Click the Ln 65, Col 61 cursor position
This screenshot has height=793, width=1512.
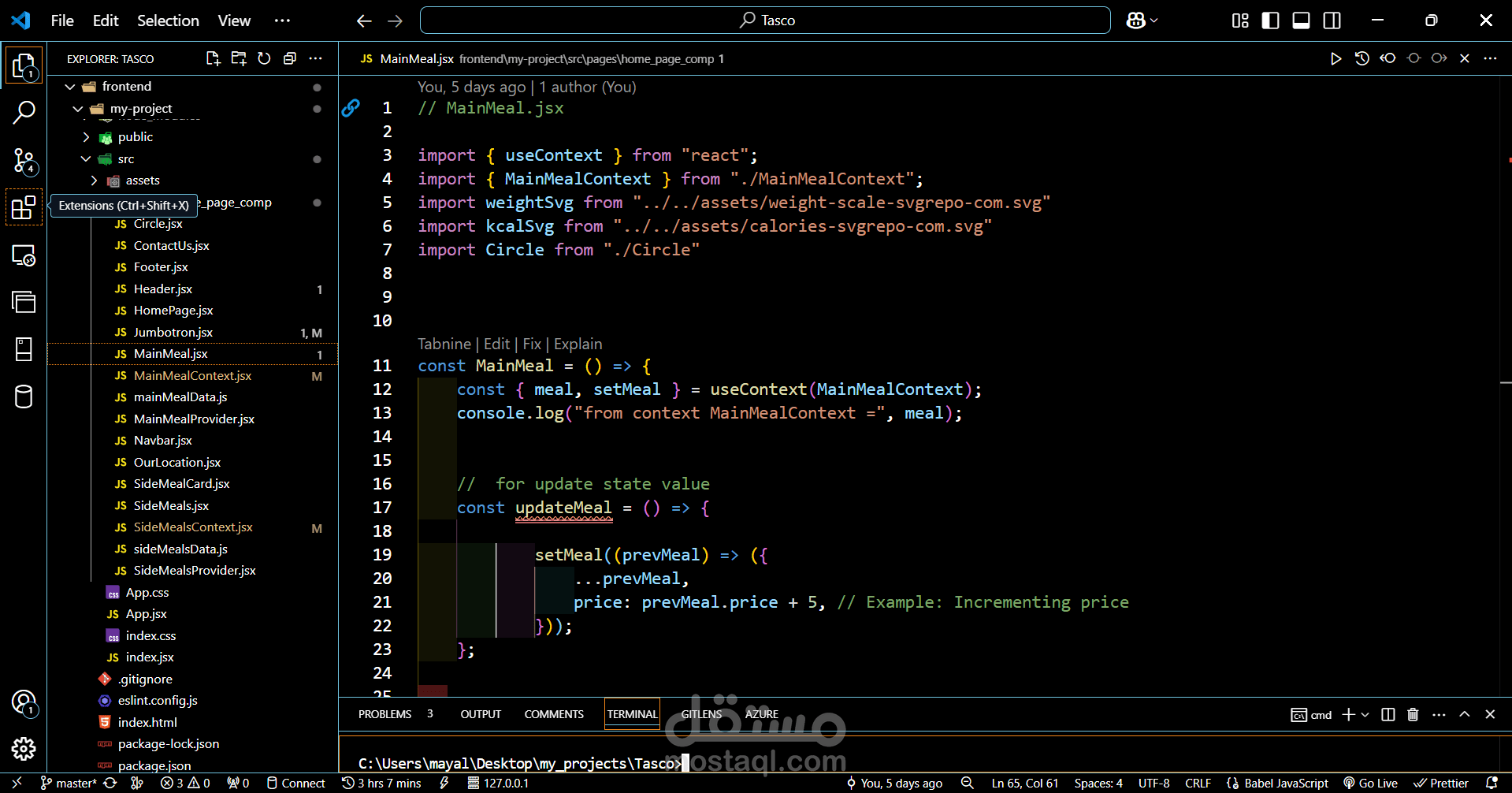click(1024, 783)
